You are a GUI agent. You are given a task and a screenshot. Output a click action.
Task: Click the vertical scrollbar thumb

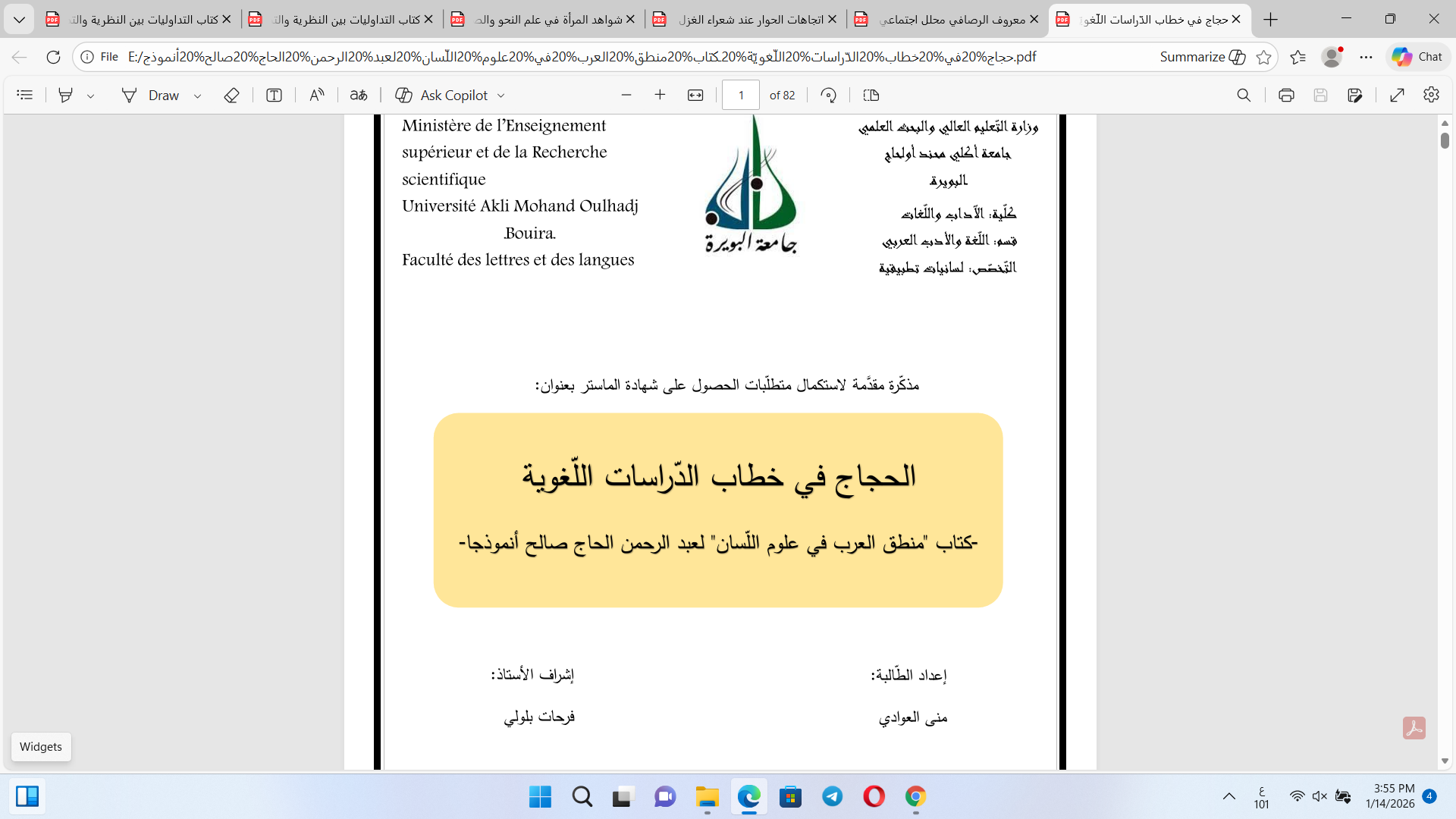1445,140
